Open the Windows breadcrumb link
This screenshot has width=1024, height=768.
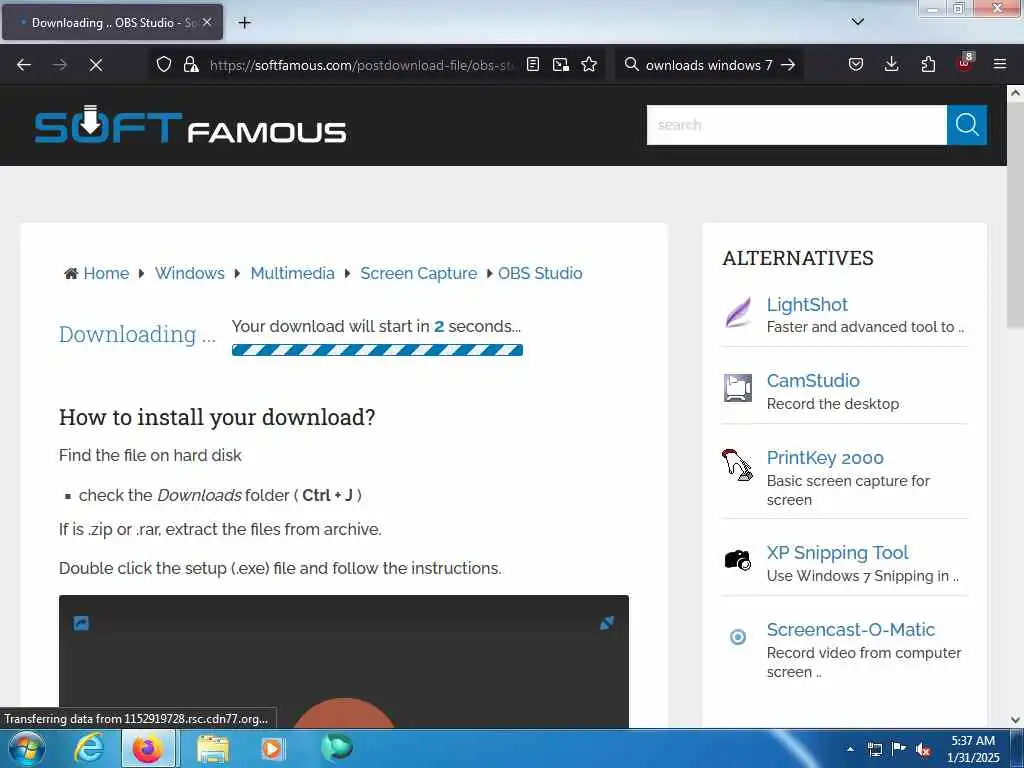pos(189,273)
